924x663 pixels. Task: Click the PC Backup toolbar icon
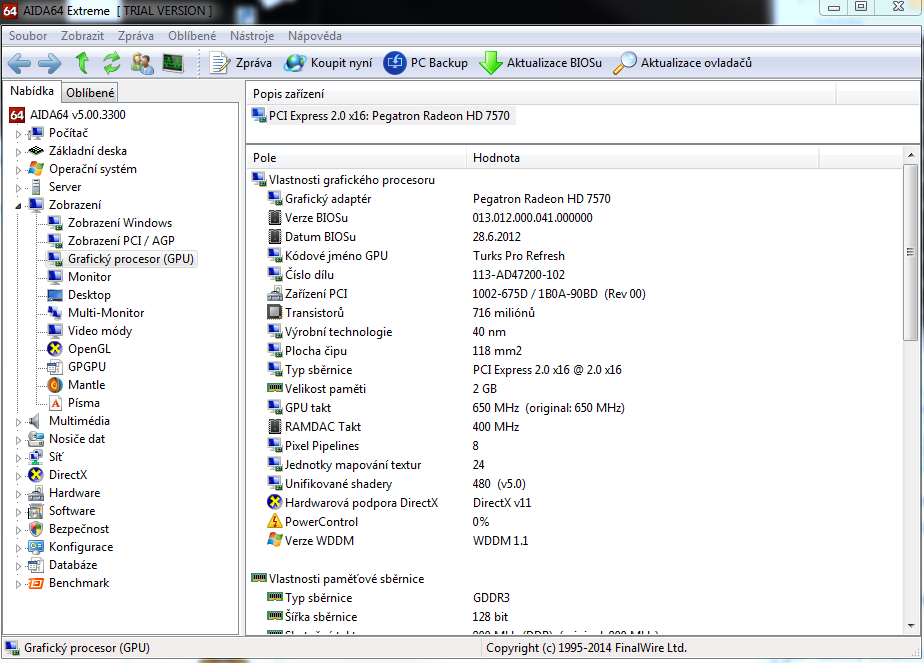(x=395, y=63)
